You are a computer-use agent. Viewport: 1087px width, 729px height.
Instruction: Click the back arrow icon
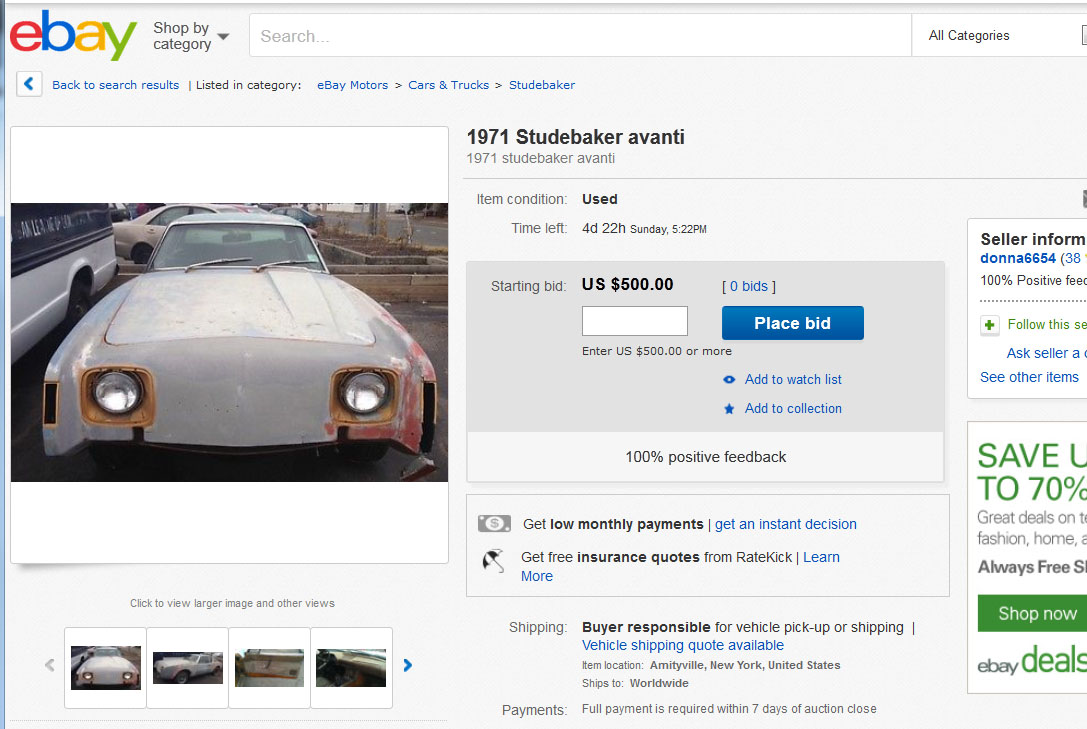29,84
